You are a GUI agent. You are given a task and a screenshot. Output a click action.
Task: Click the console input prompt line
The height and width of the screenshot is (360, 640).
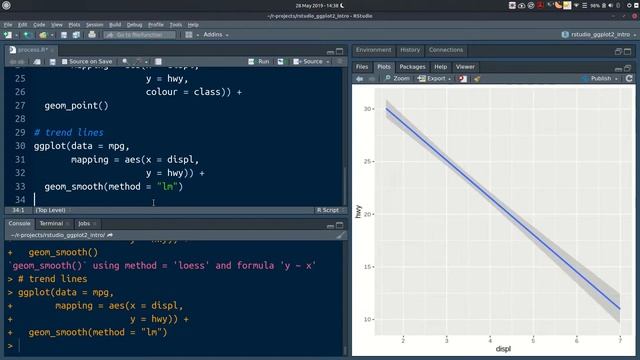pyautogui.click(x=176, y=346)
